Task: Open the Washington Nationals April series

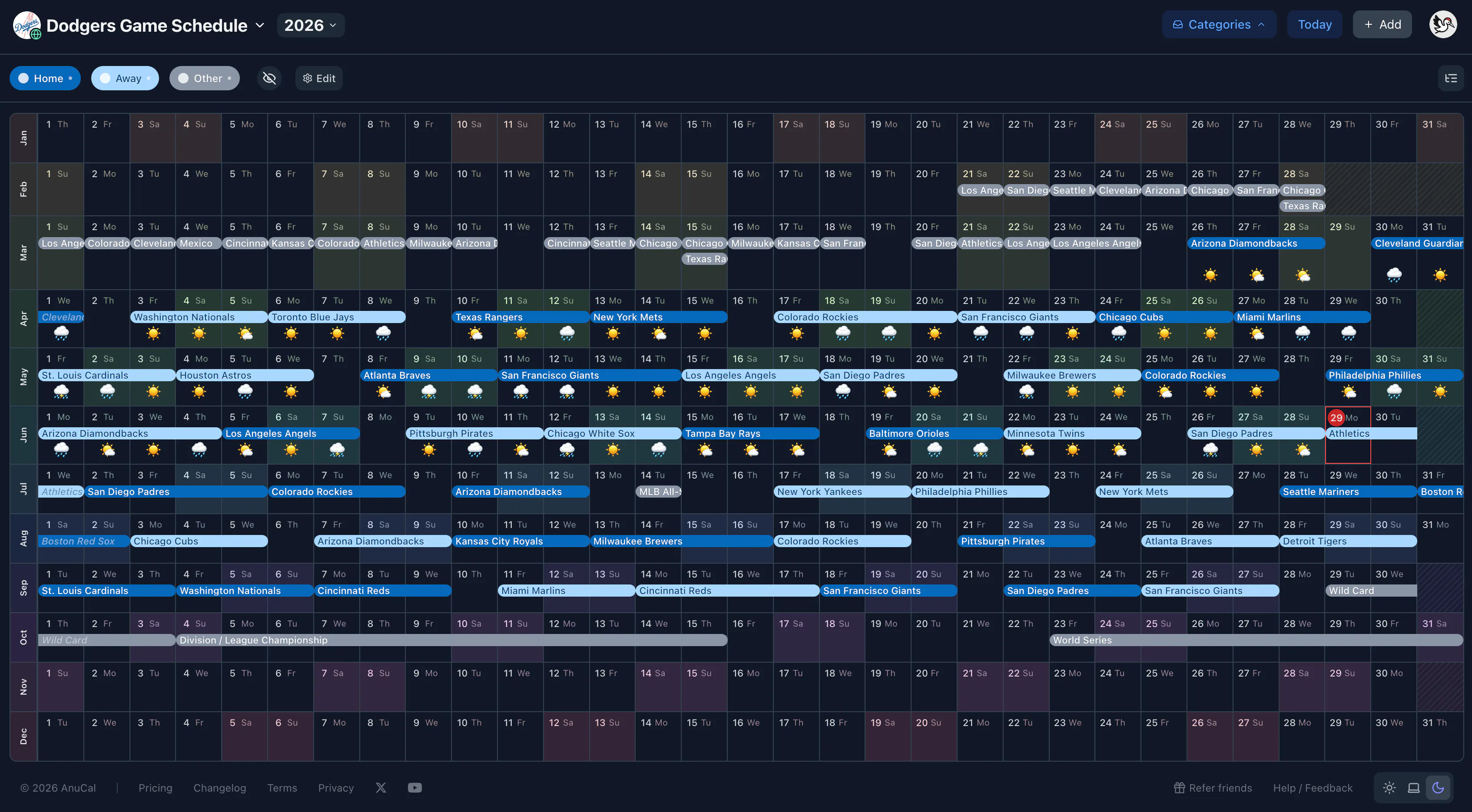Action: click(199, 317)
